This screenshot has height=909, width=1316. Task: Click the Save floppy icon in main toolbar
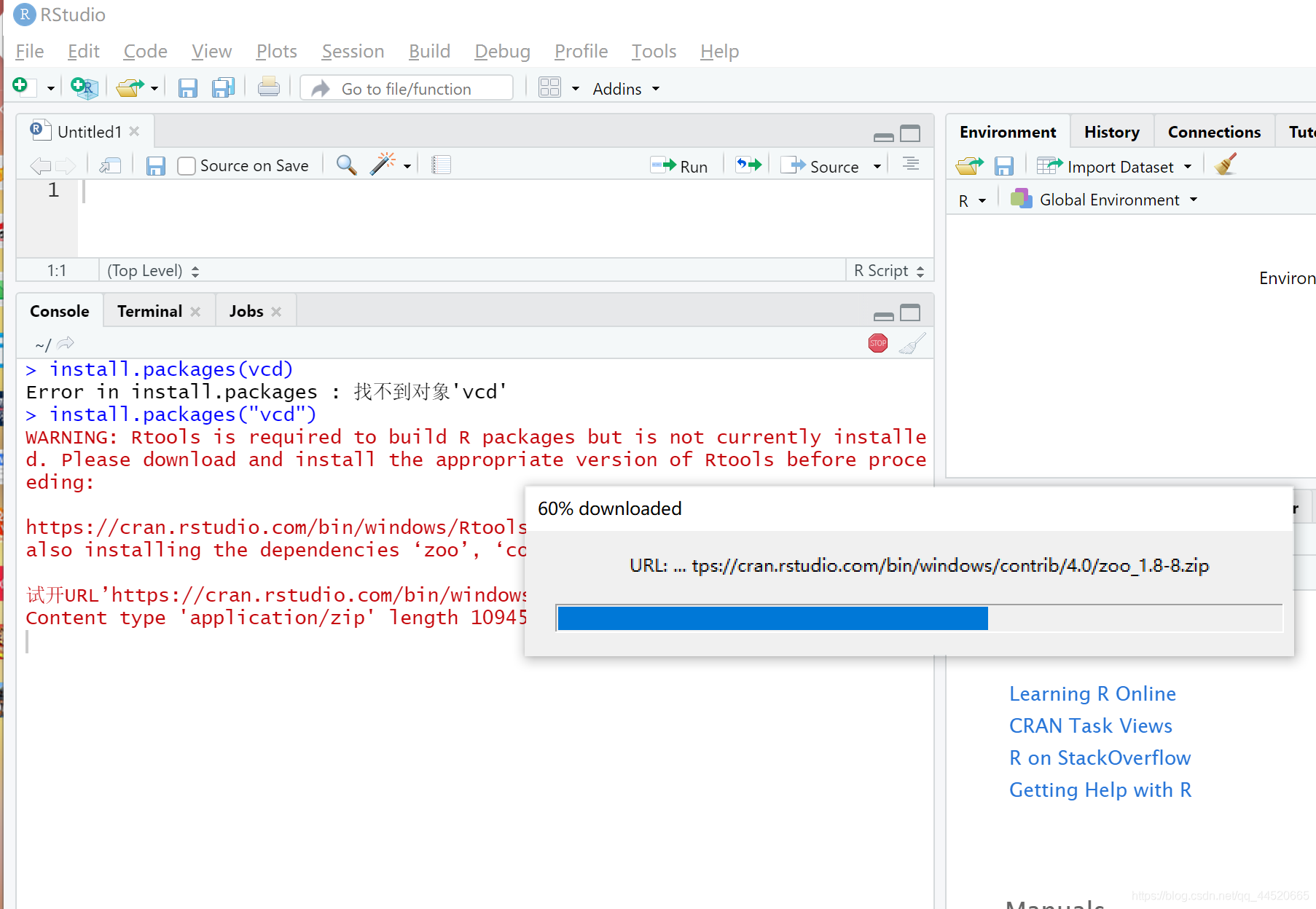tap(188, 88)
